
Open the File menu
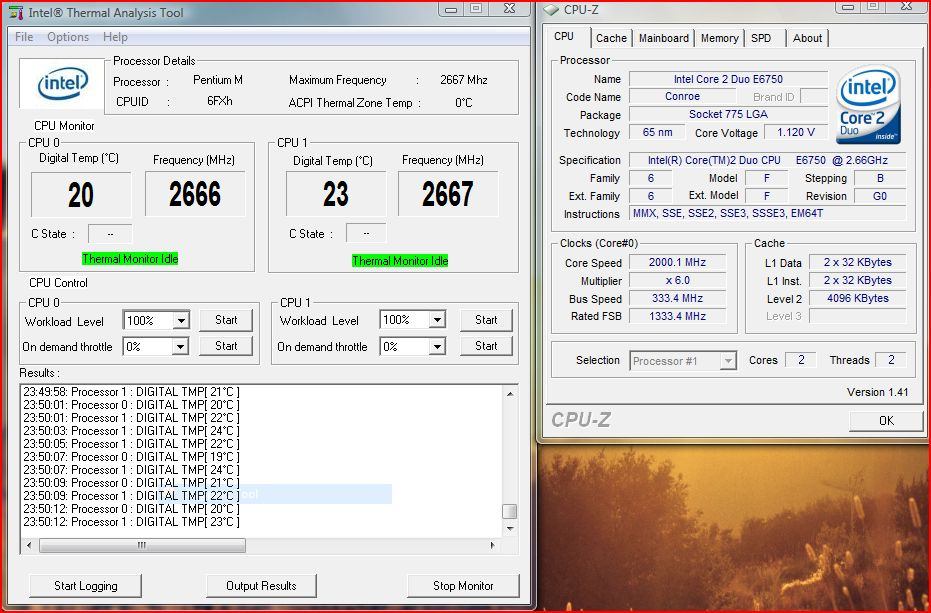click(24, 37)
